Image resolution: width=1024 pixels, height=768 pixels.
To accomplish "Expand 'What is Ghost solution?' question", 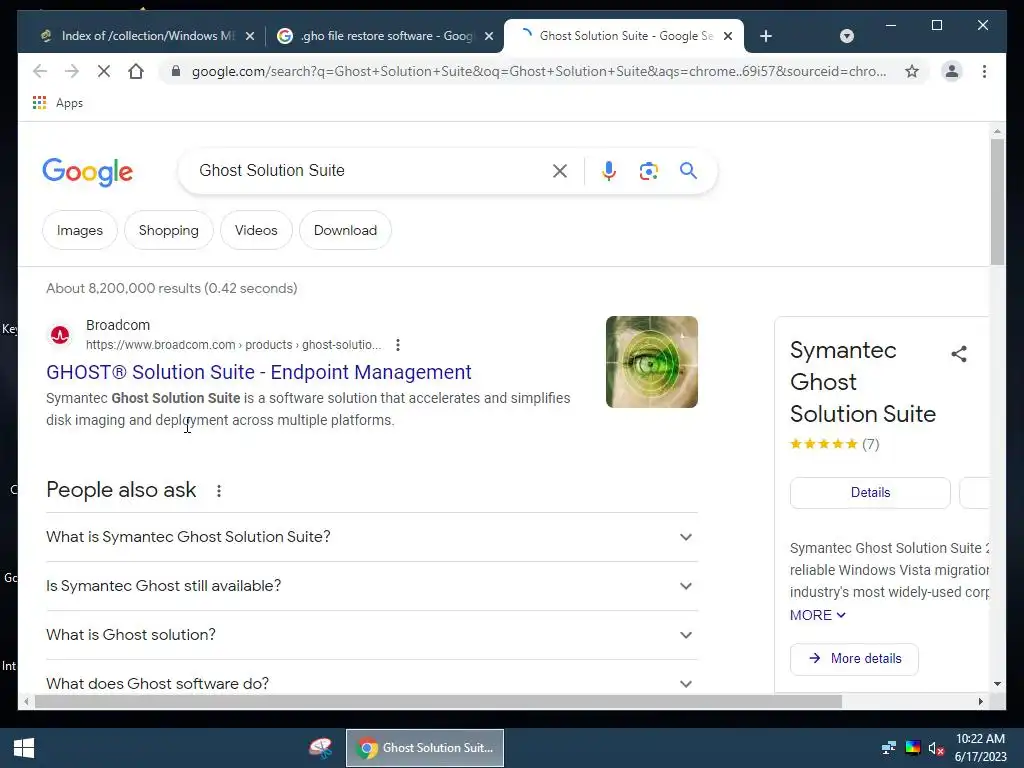I will pyautogui.click(x=372, y=635).
